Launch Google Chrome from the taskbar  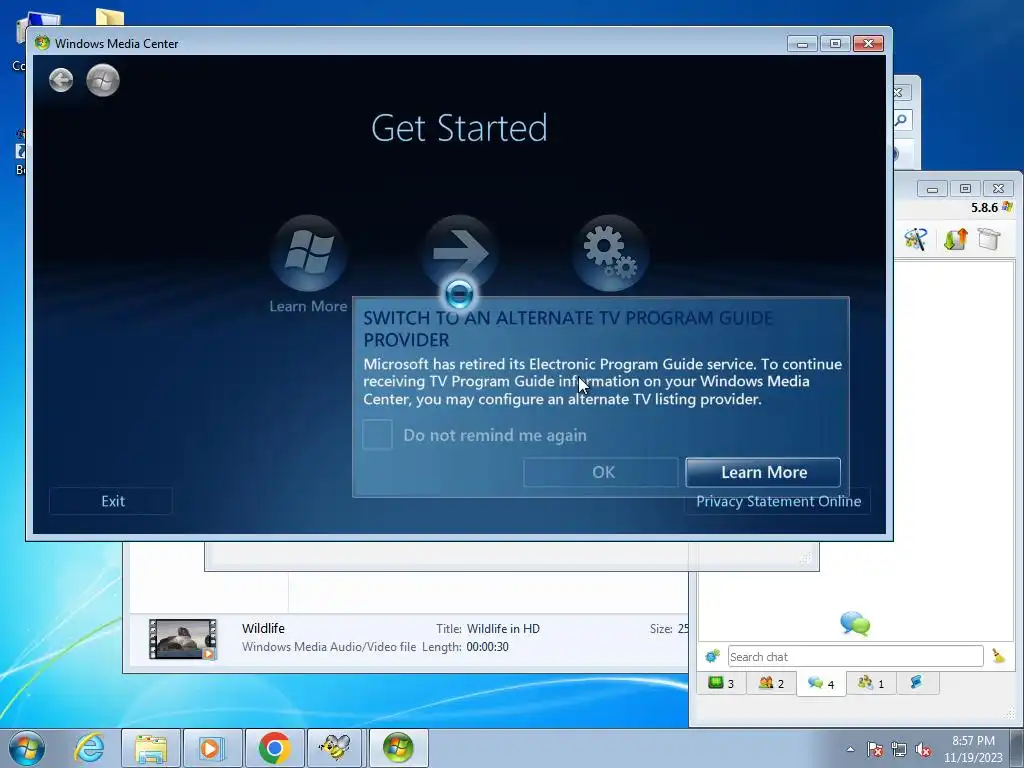pos(274,748)
